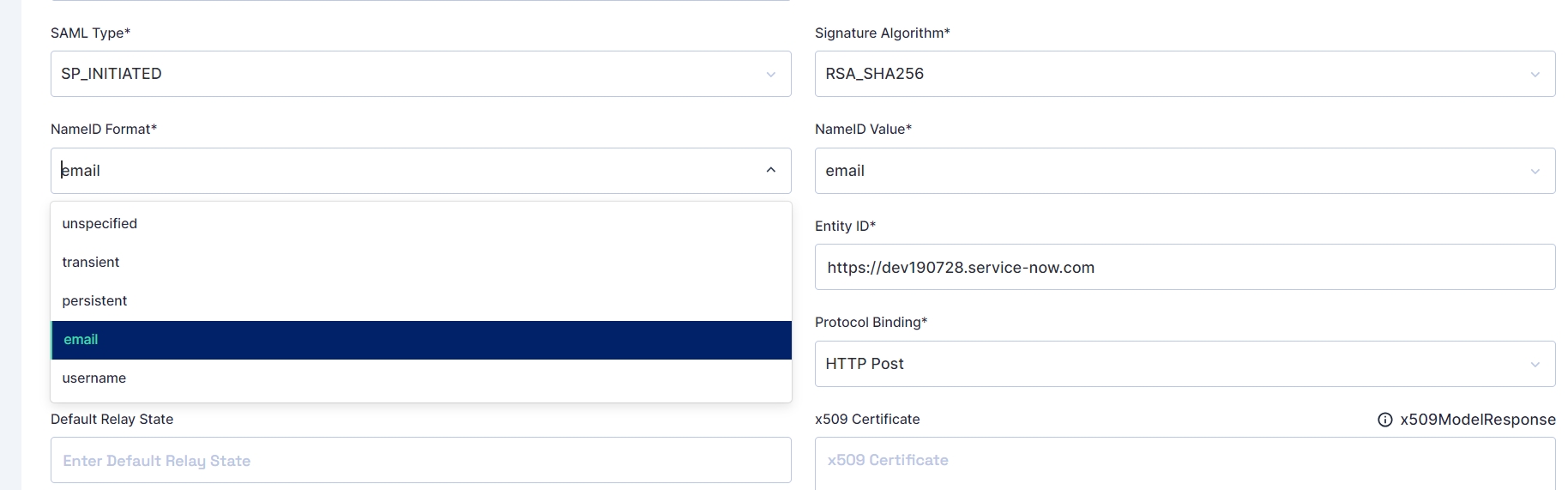Open the NameID Value email dropdown
This screenshot has width=1568, height=490.
pyautogui.click(x=1175, y=171)
